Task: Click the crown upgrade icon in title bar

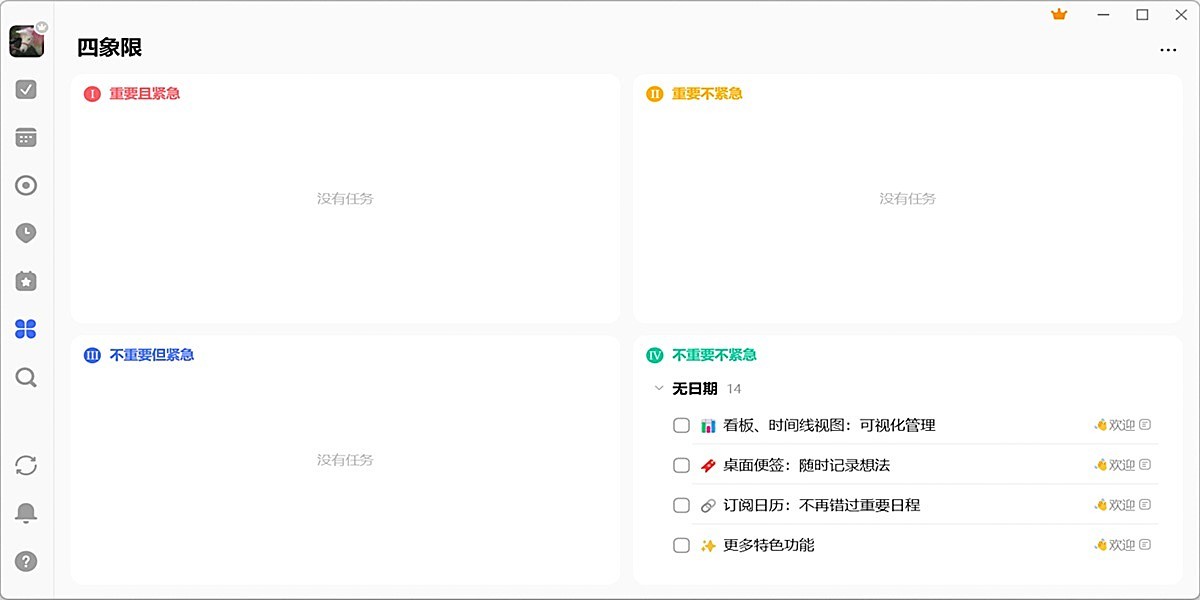Action: coord(1058,14)
